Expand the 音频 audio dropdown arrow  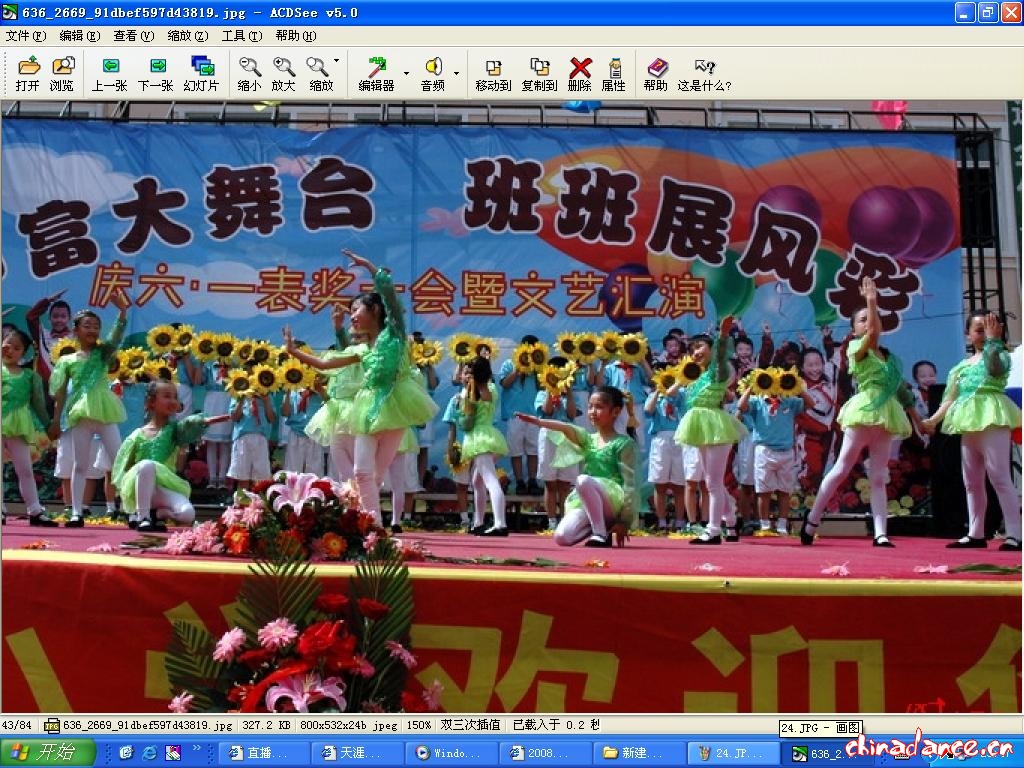456,73
